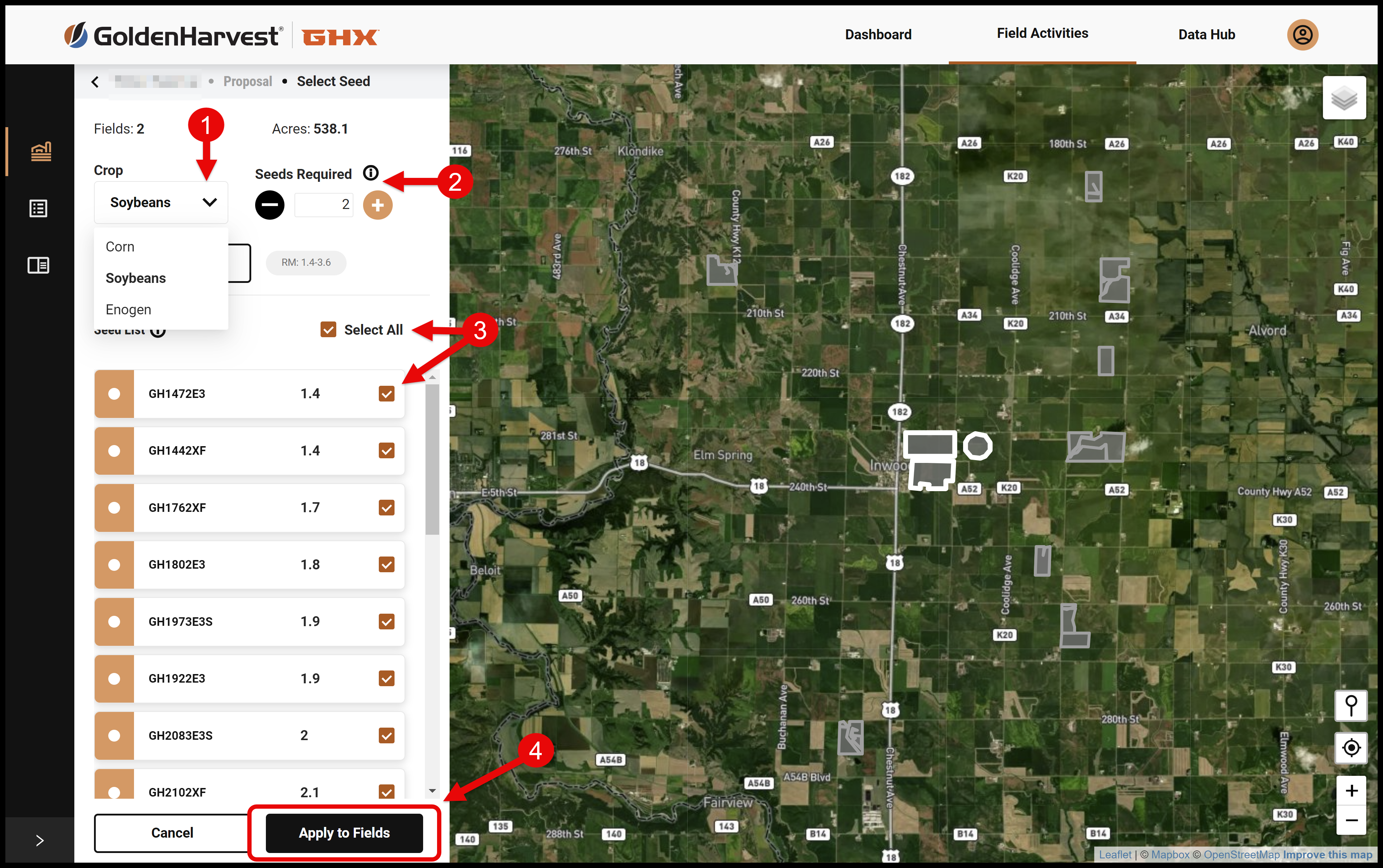Image resolution: width=1383 pixels, height=868 pixels.
Task: Decrease seeds required with minus button
Action: pyautogui.click(x=269, y=204)
